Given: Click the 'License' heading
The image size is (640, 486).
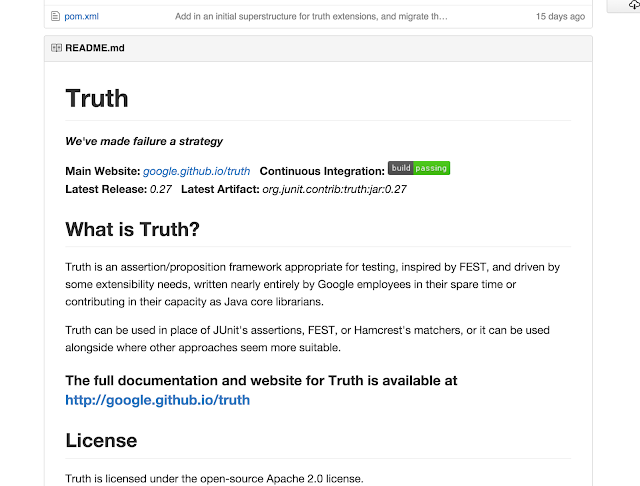Looking at the screenshot, I should tap(101, 440).
